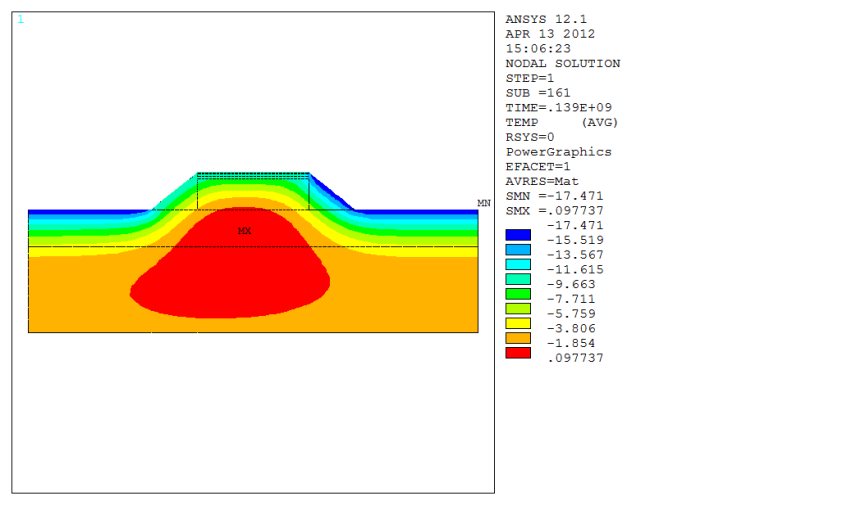The height and width of the screenshot is (505, 865).
Task: Click the green legend swatch beside -9.663
Action: [x=518, y=294]
